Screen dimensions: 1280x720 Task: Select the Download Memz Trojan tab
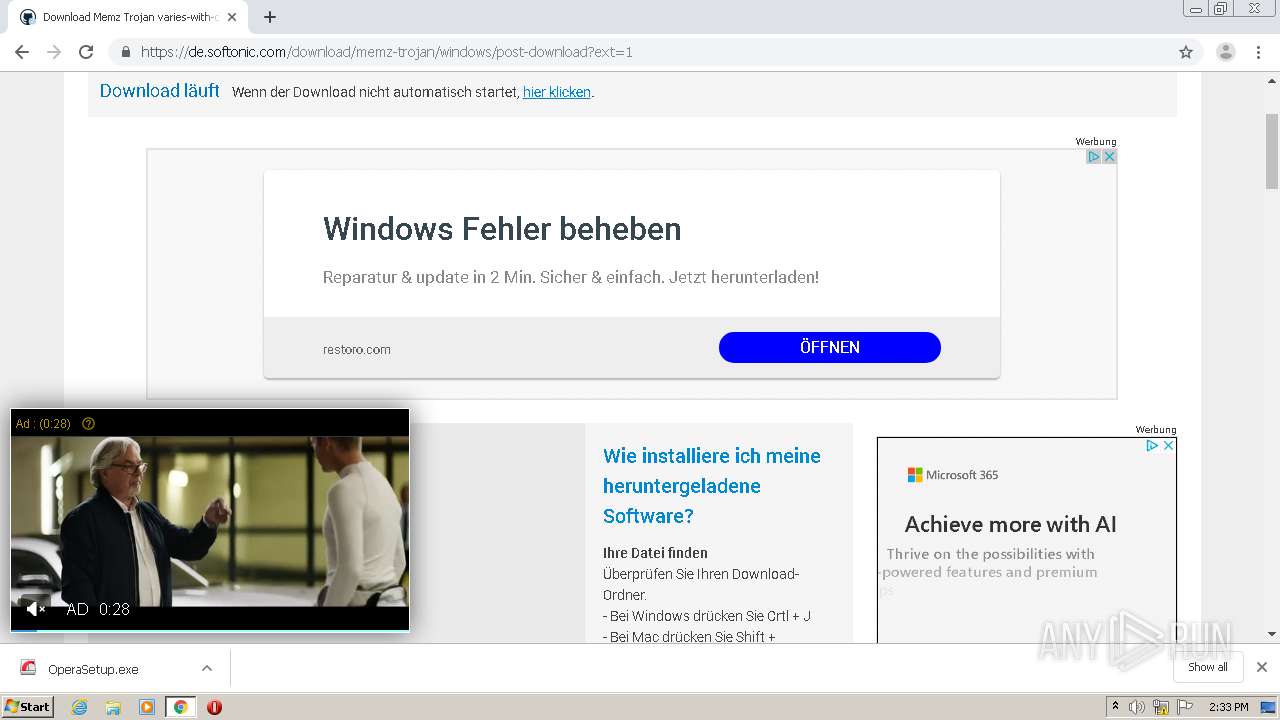128,17
